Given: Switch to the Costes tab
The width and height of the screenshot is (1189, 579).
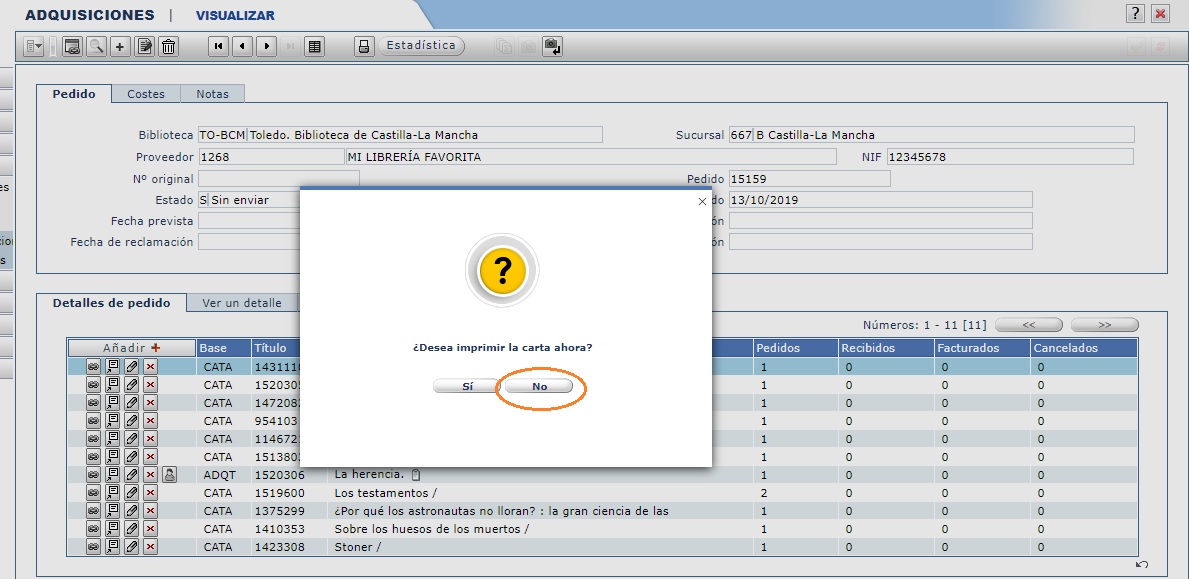Looking at the screenshot, I should (x=146, y=94).
